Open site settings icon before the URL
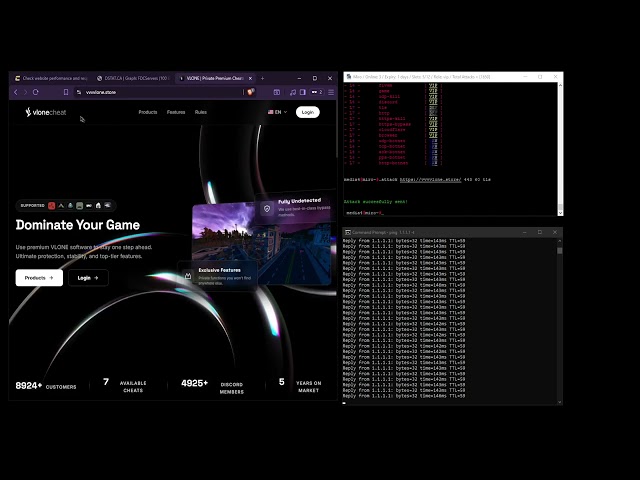 tap(79, 92)
